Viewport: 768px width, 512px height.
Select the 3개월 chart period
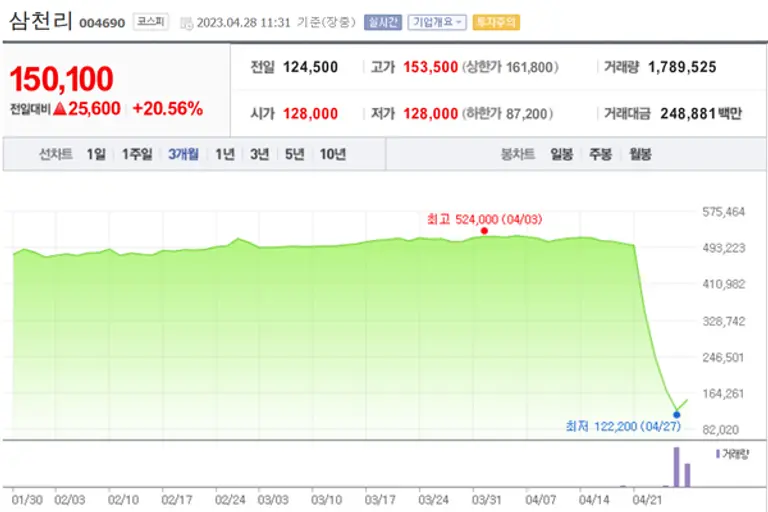coord(183,154)
